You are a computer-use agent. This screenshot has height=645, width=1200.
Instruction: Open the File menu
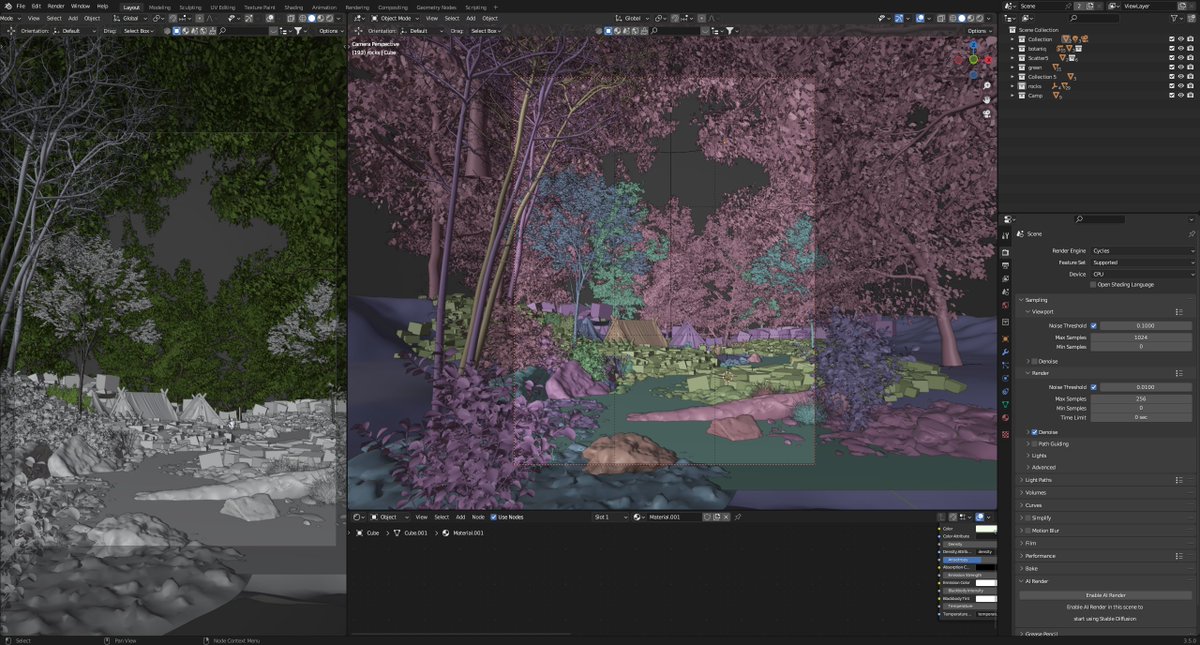[20, 6]
